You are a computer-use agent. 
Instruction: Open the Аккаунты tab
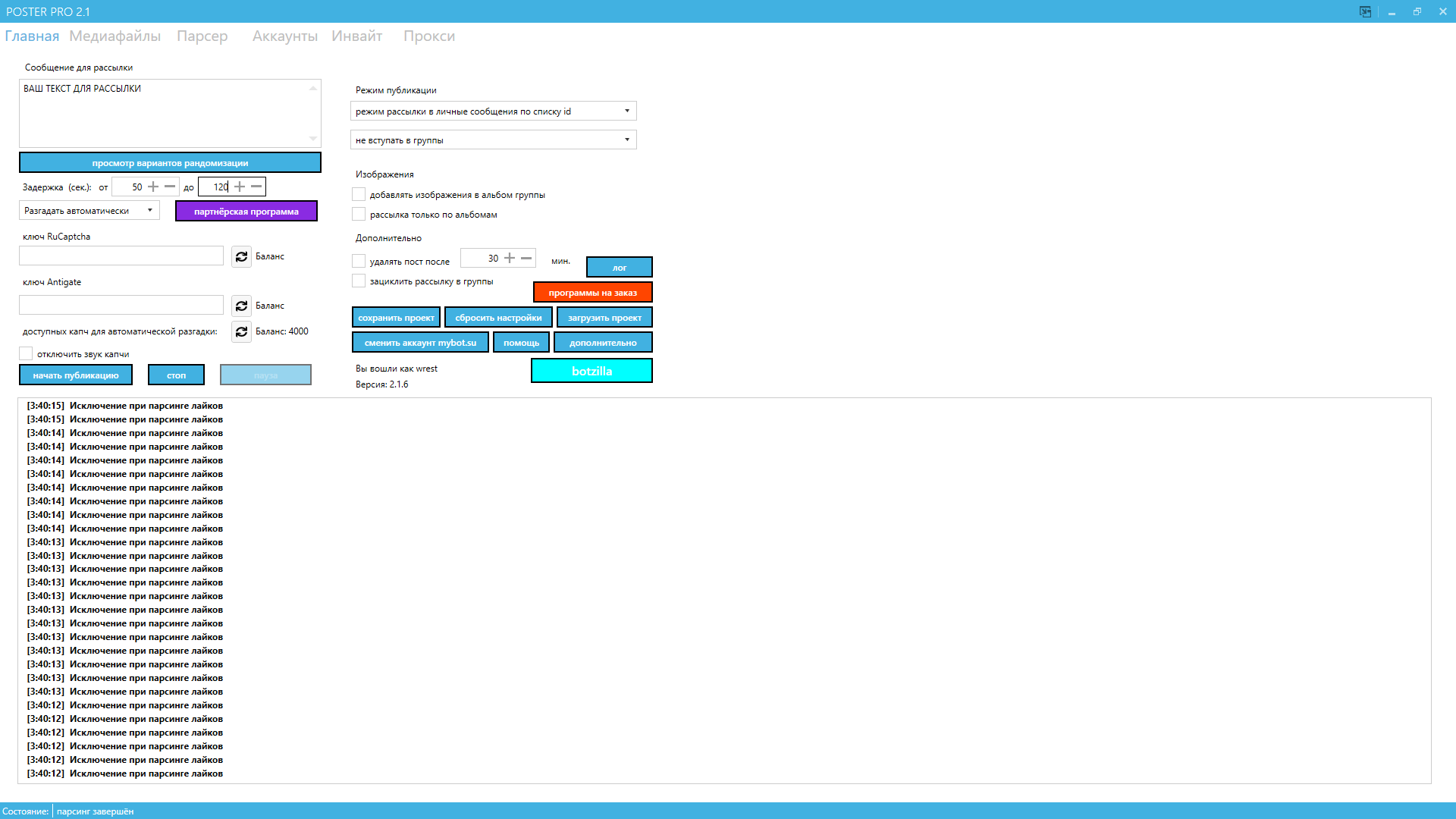284,36
